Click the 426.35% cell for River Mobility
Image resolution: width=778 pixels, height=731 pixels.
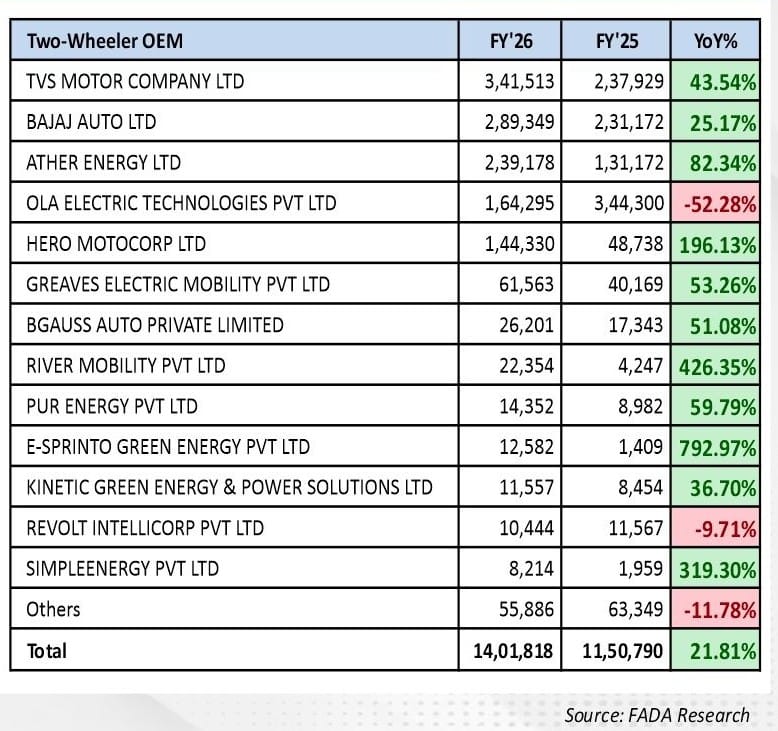[x=714, y=367]
